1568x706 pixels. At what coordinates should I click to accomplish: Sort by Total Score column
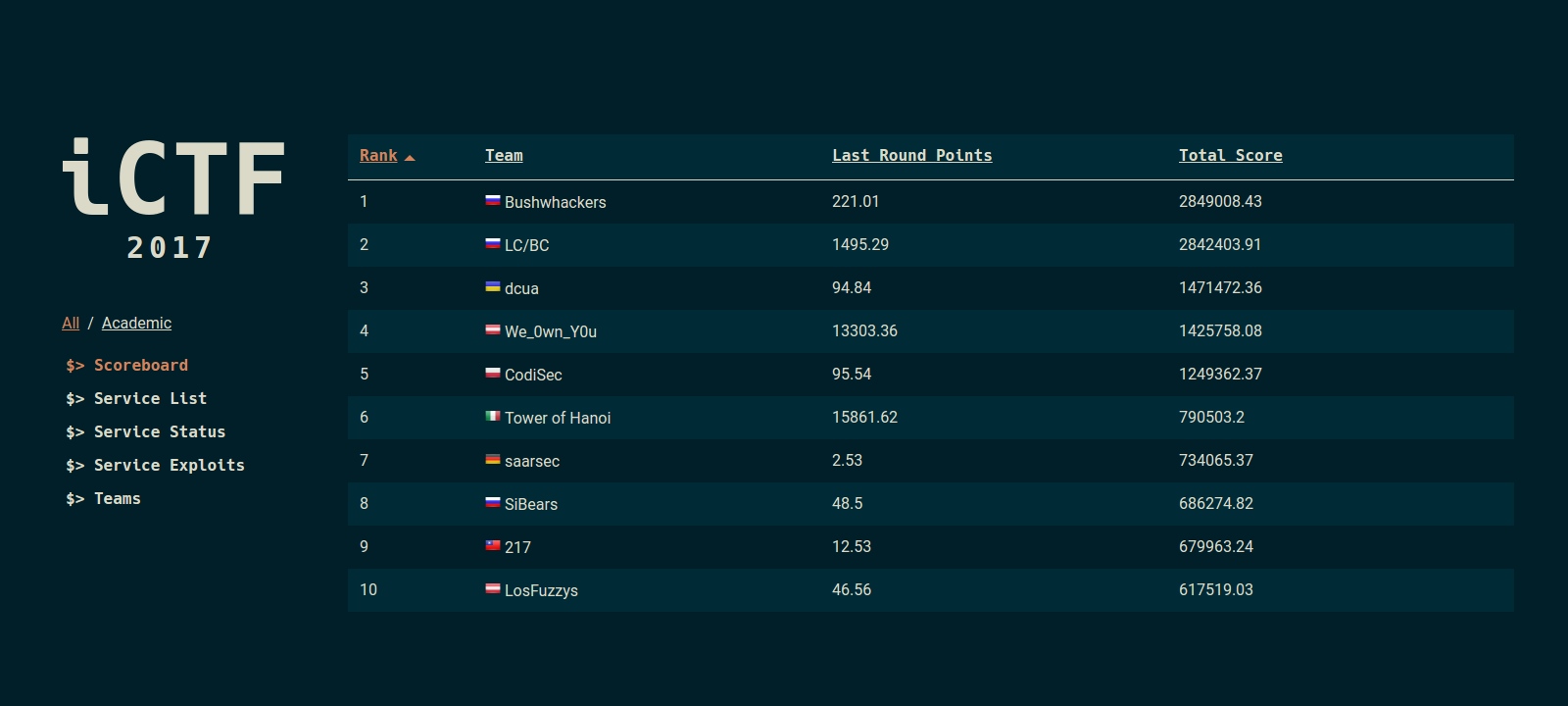(x=1230, y=155)
